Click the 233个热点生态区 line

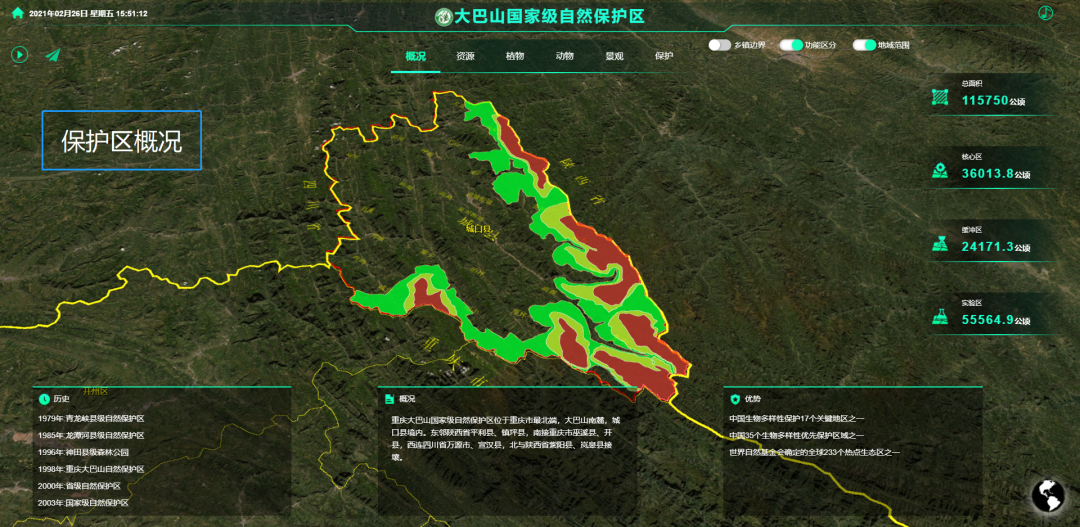814,453
